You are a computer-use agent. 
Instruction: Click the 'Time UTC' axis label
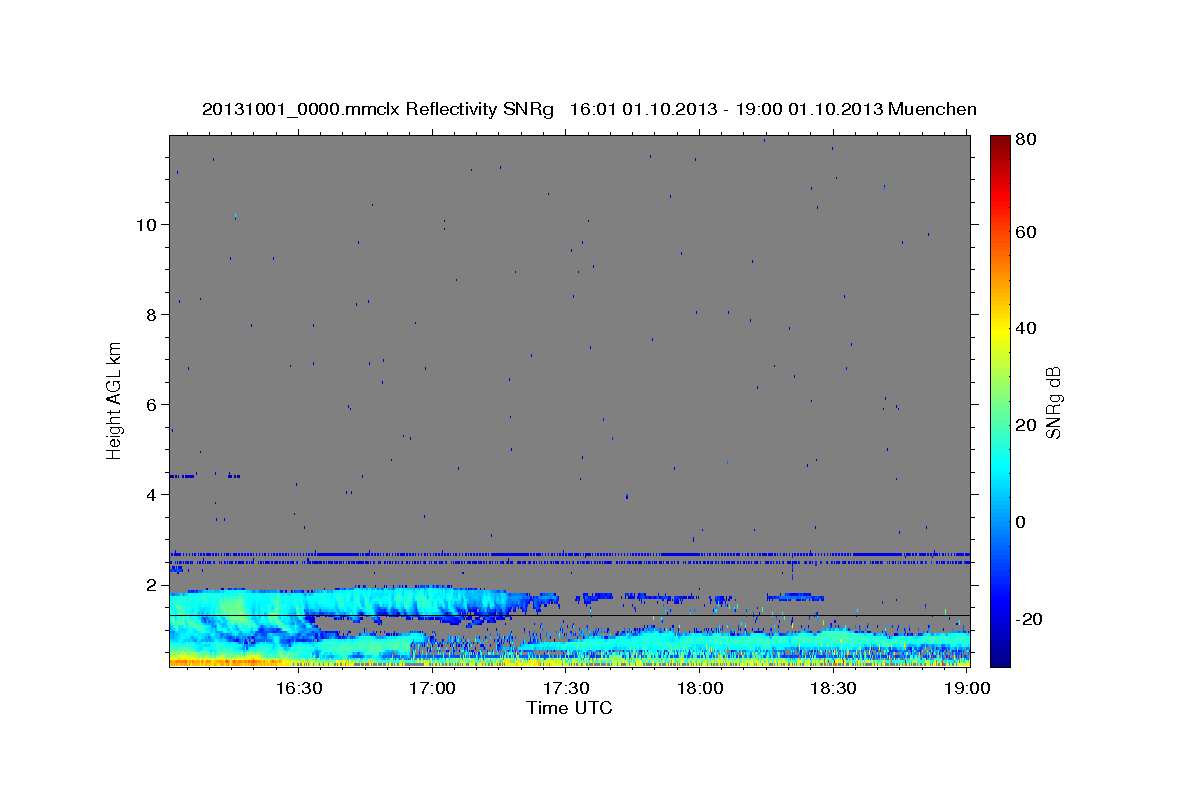(570, 708)
